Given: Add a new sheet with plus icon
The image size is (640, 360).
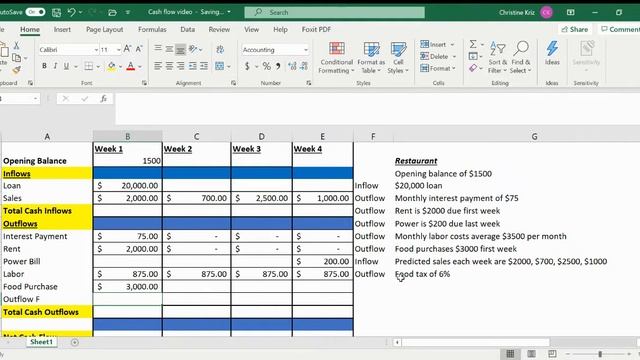Looking at the screenshot, I should pos(75,342).
